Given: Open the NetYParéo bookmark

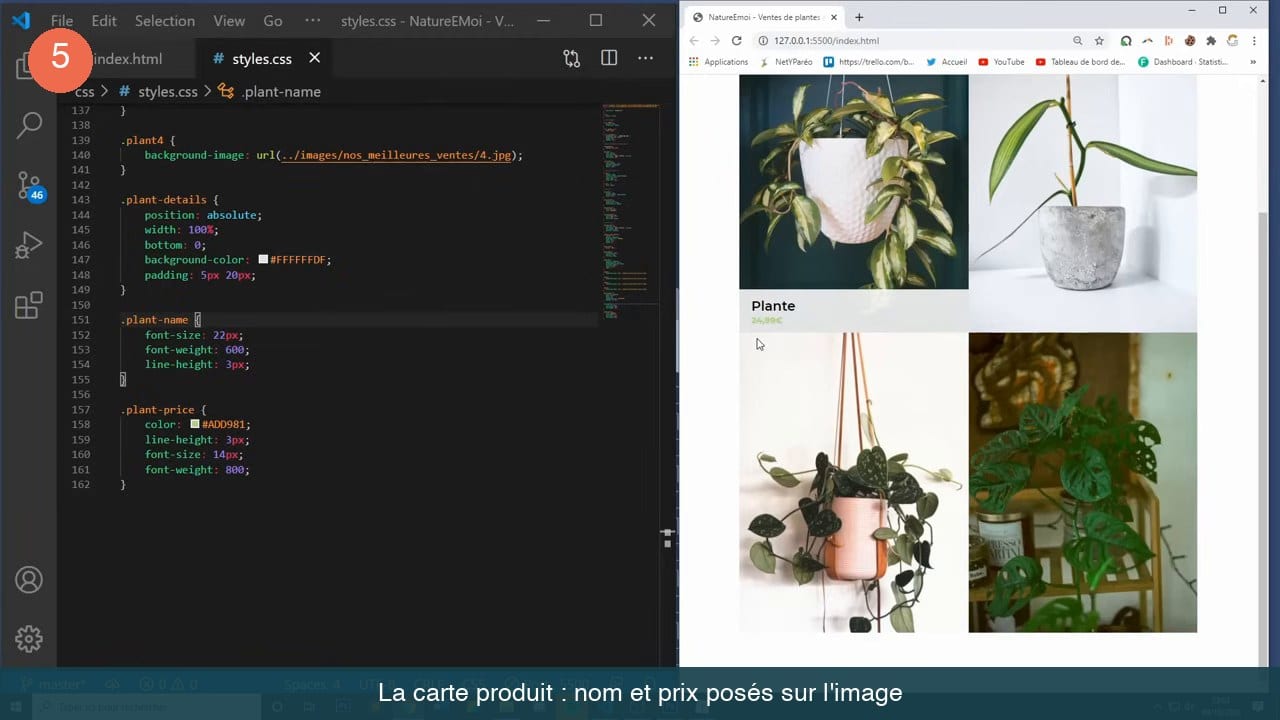Looking at the screenshot, I should (x=786, y=62).
